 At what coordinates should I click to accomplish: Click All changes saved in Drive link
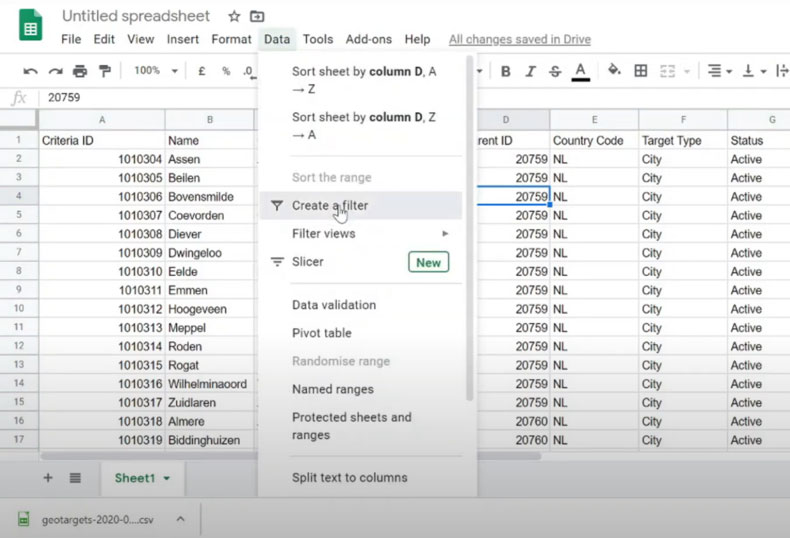pyautogui.click(x=519, y=39)
